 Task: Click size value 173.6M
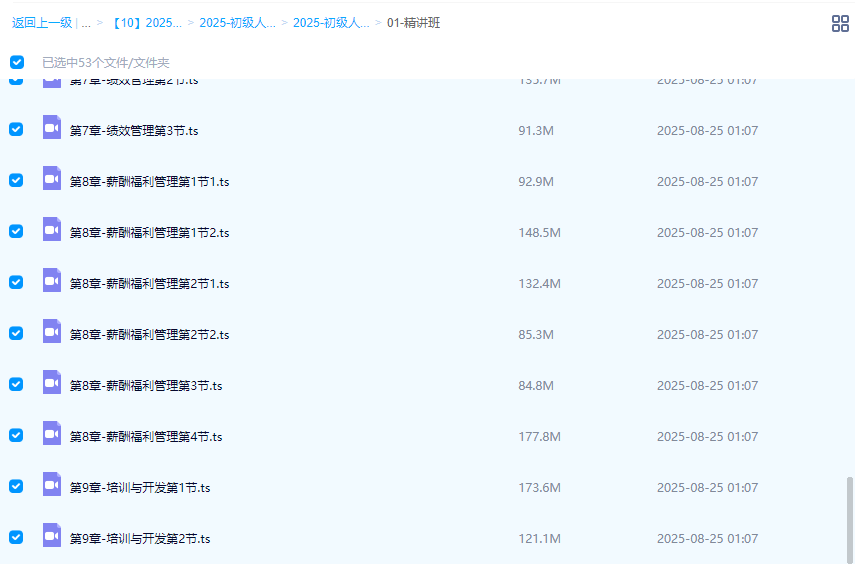[539, 487]
